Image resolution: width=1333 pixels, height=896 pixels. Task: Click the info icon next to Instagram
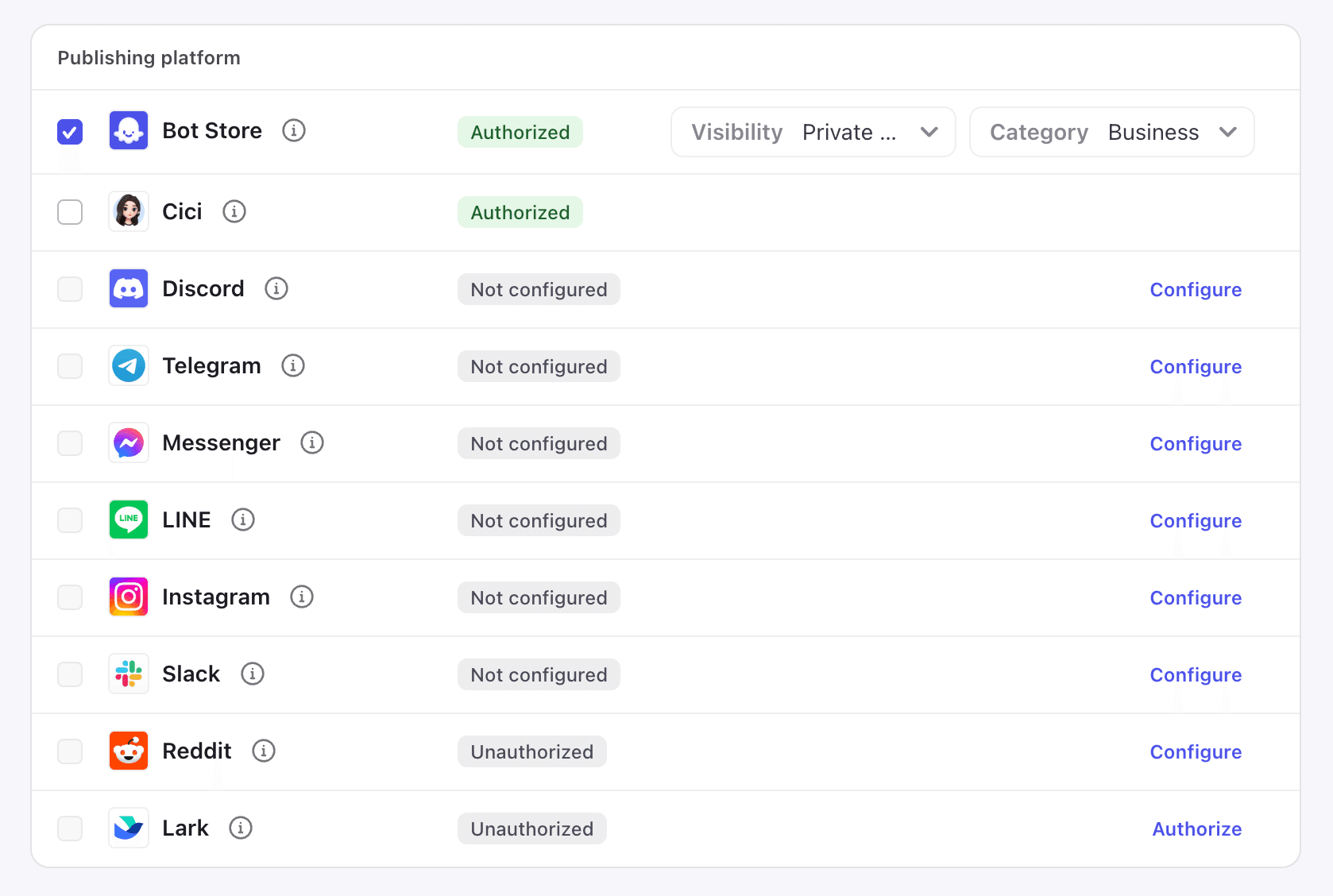(x=302, y=597)
